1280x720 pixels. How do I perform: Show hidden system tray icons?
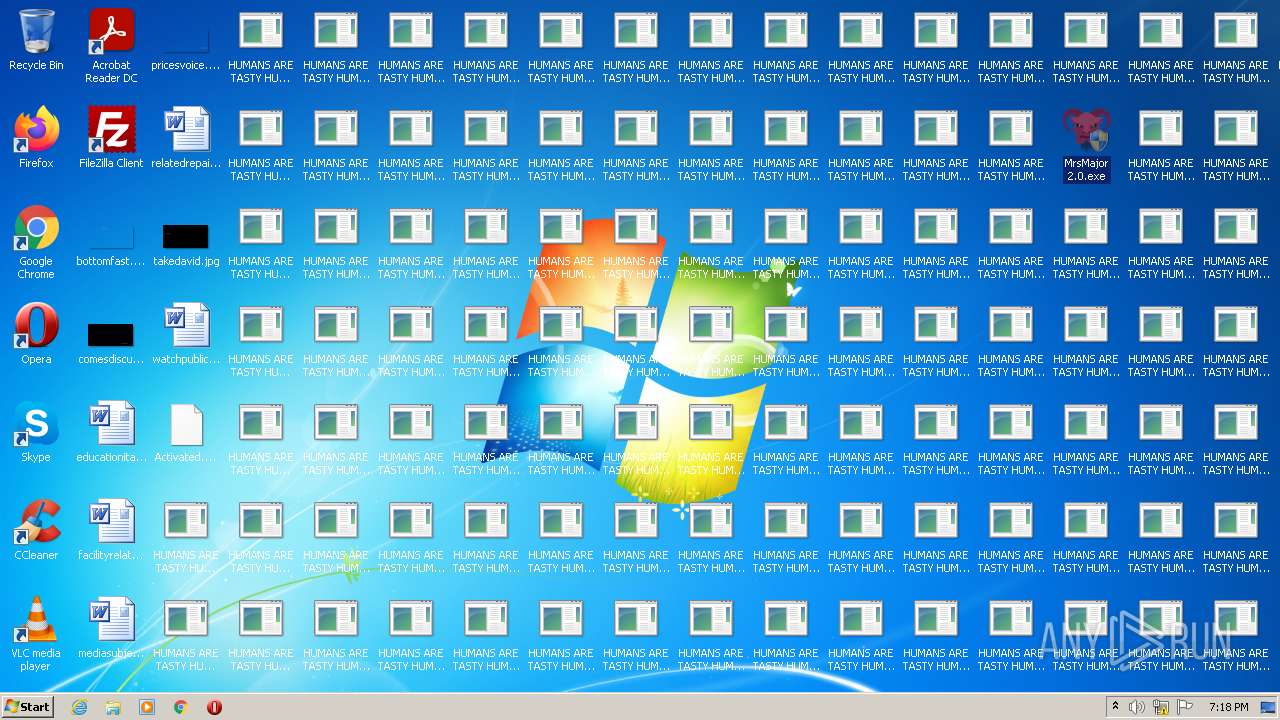point(1115,707)
